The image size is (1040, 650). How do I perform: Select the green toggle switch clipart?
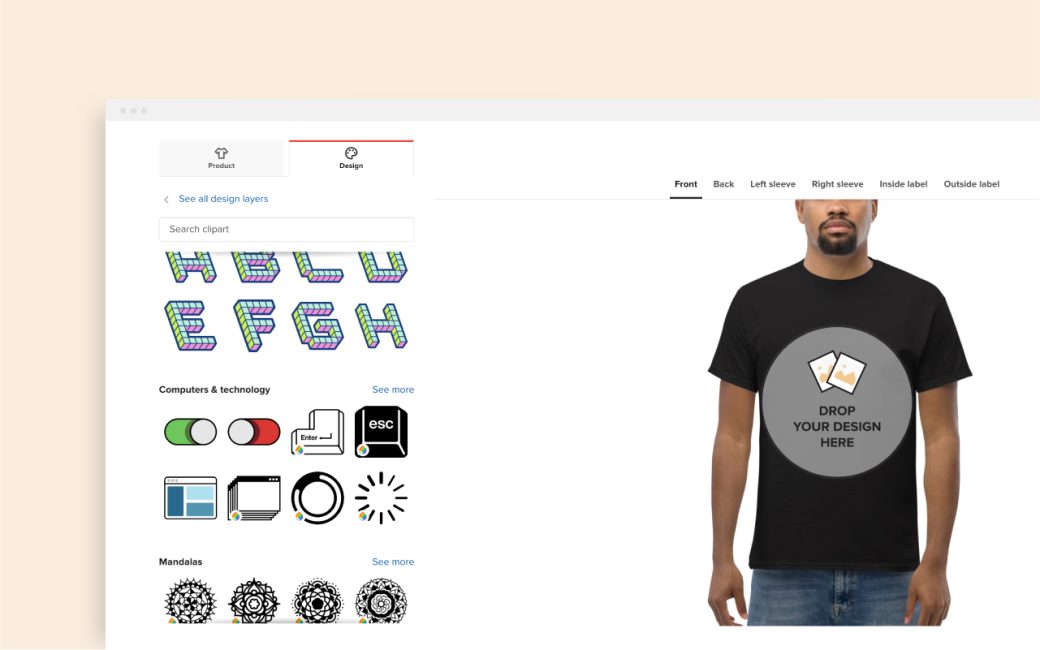[x=190, y=432]
